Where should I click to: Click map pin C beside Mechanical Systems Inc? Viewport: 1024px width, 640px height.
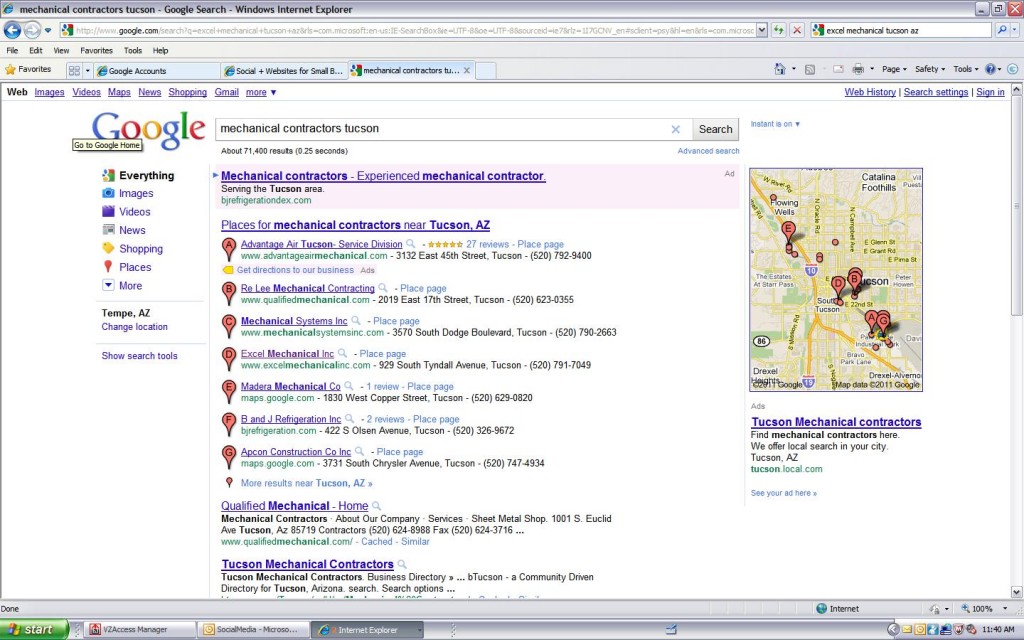[x=229, y=325]
